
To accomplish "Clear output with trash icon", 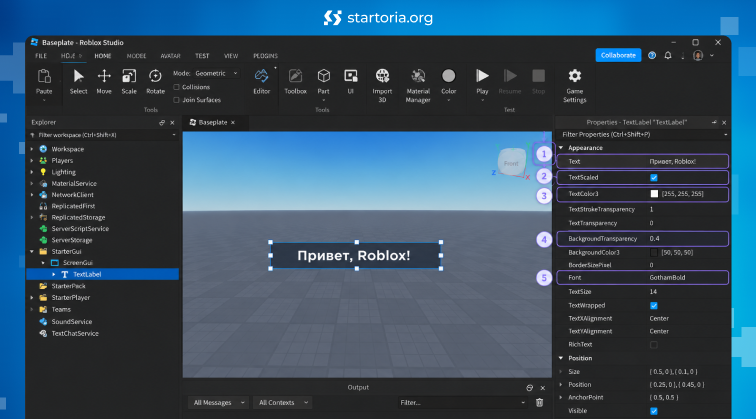I will click(x=540, y=402).
